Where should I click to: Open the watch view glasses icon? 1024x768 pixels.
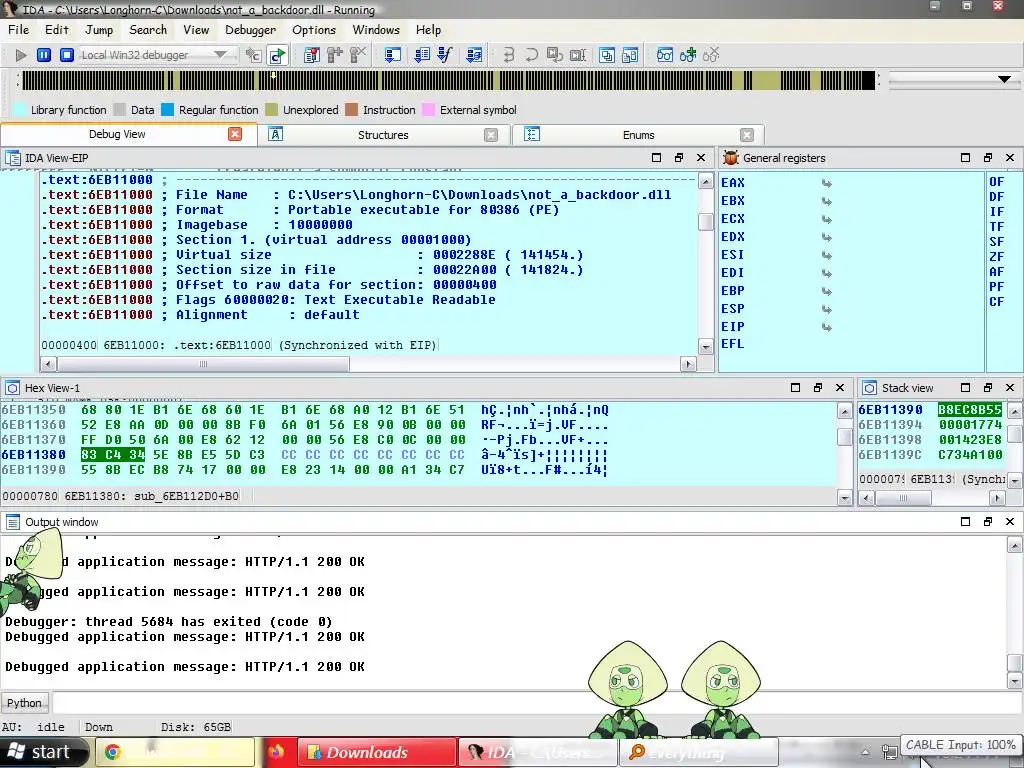[x=665, y=56]
